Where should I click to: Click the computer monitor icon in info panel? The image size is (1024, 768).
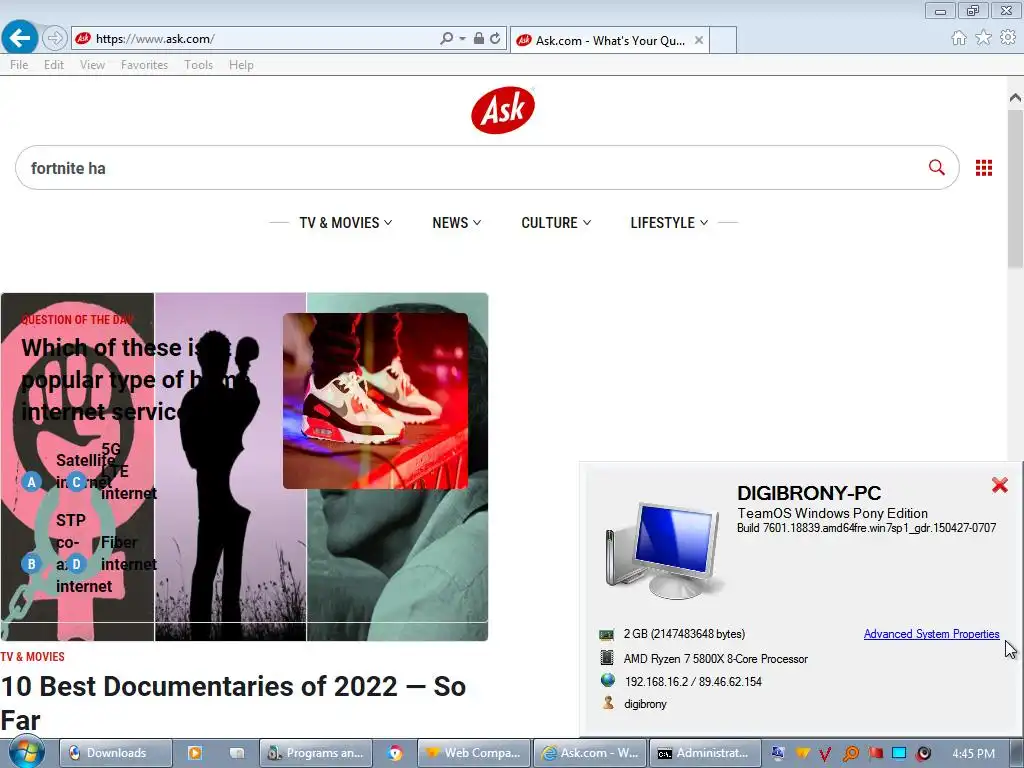pyautogui.click(x=665, y=551)
